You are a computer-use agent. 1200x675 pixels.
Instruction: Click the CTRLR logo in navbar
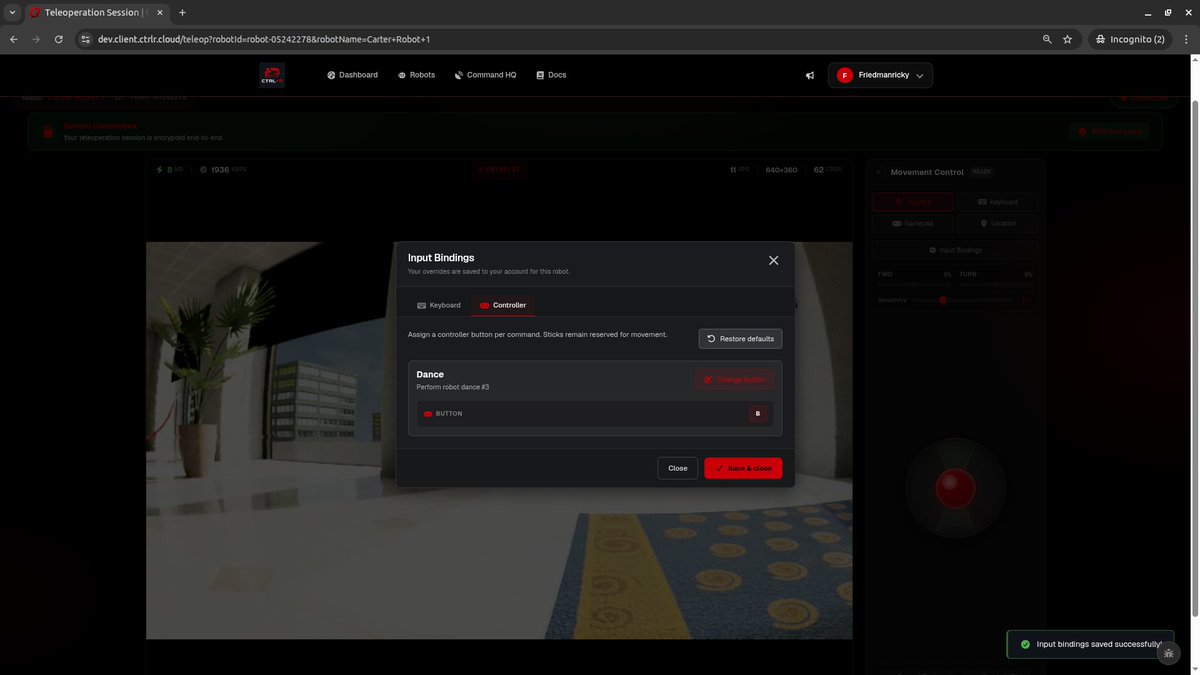272,75
